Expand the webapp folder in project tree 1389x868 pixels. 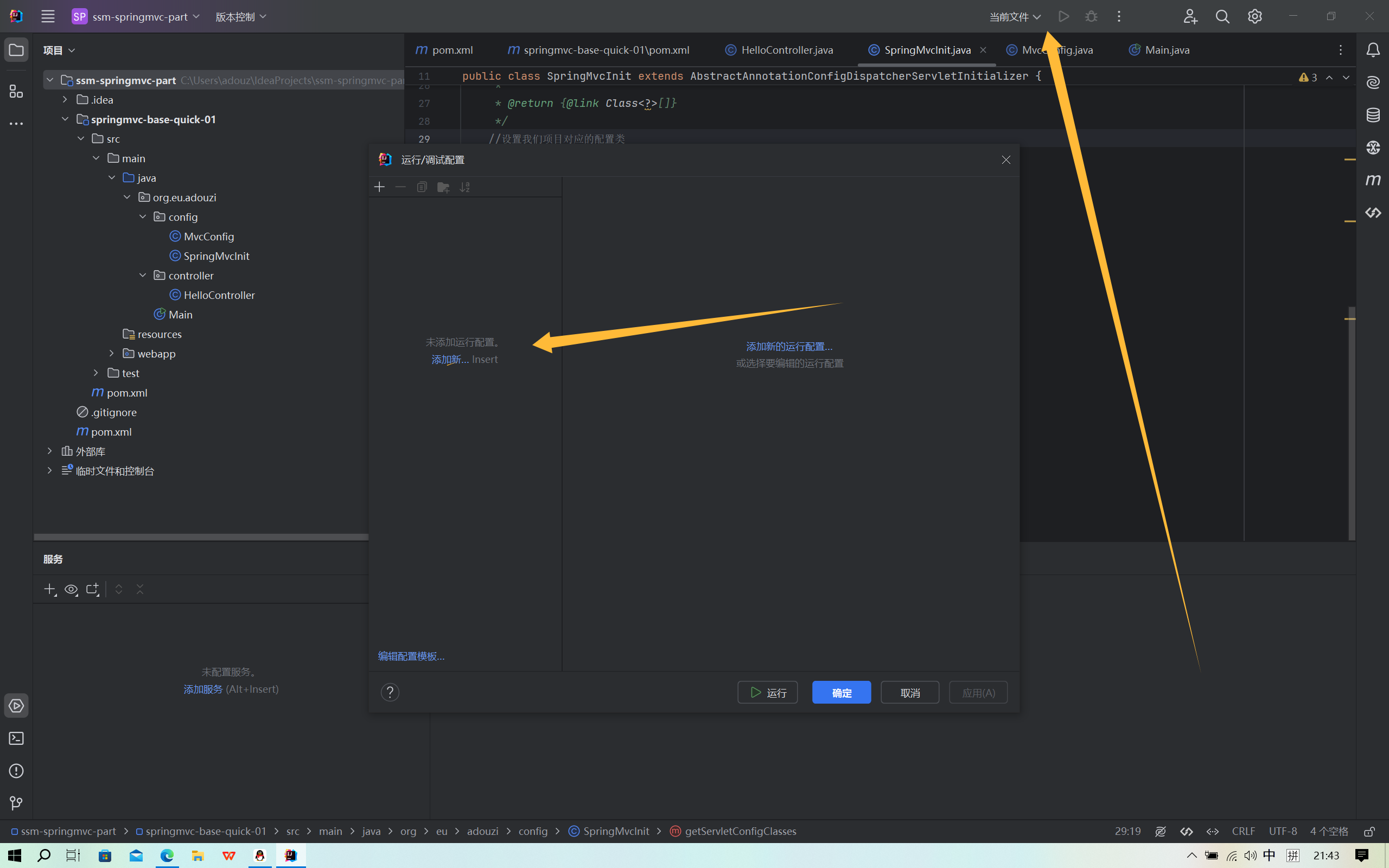(112, 354)
